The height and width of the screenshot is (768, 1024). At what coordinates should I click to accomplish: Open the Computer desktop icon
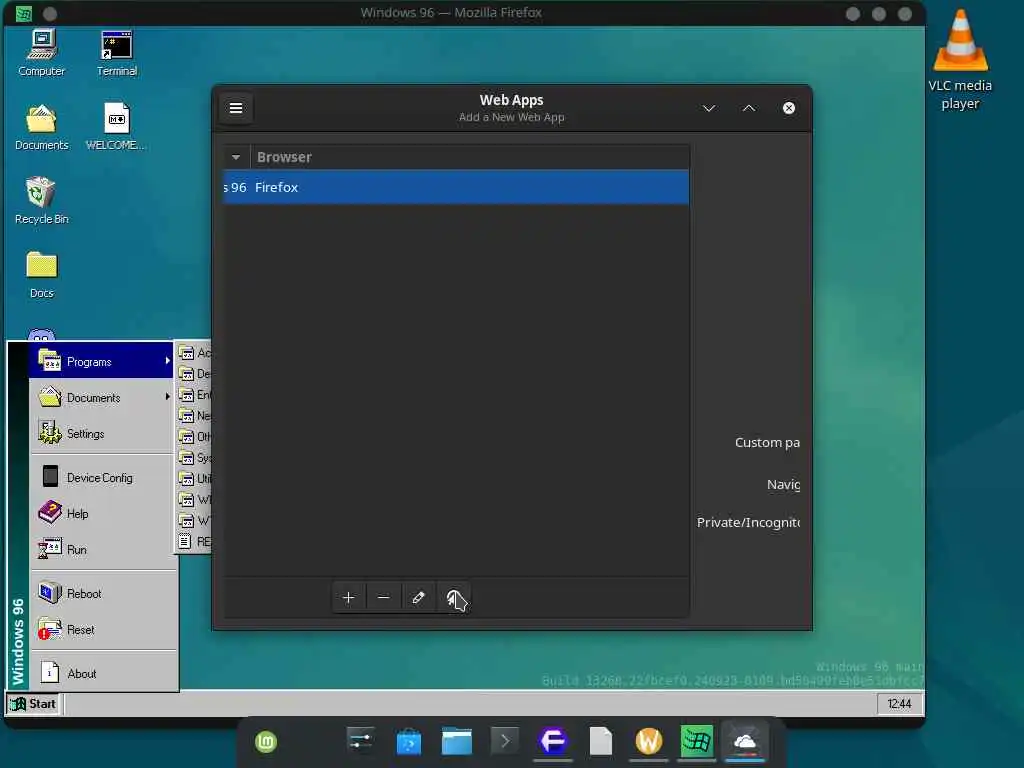pos(42,54)
